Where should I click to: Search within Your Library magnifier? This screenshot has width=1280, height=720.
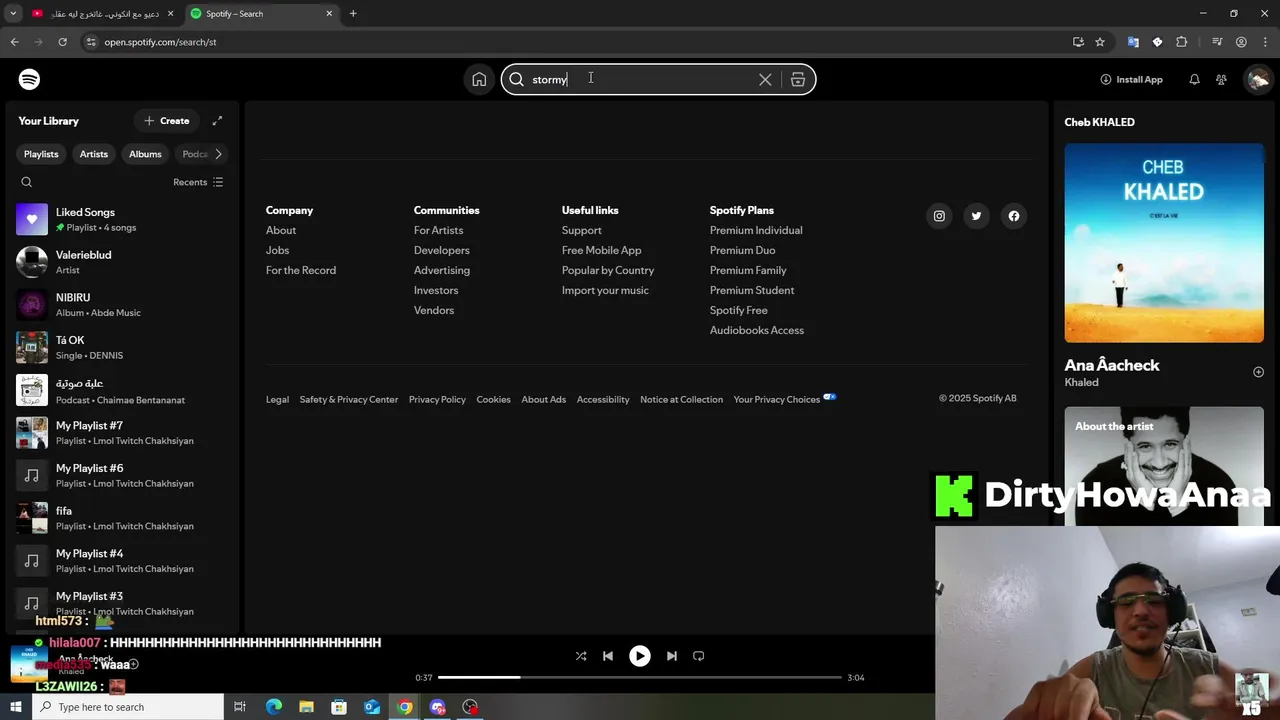tap(27, 182)
